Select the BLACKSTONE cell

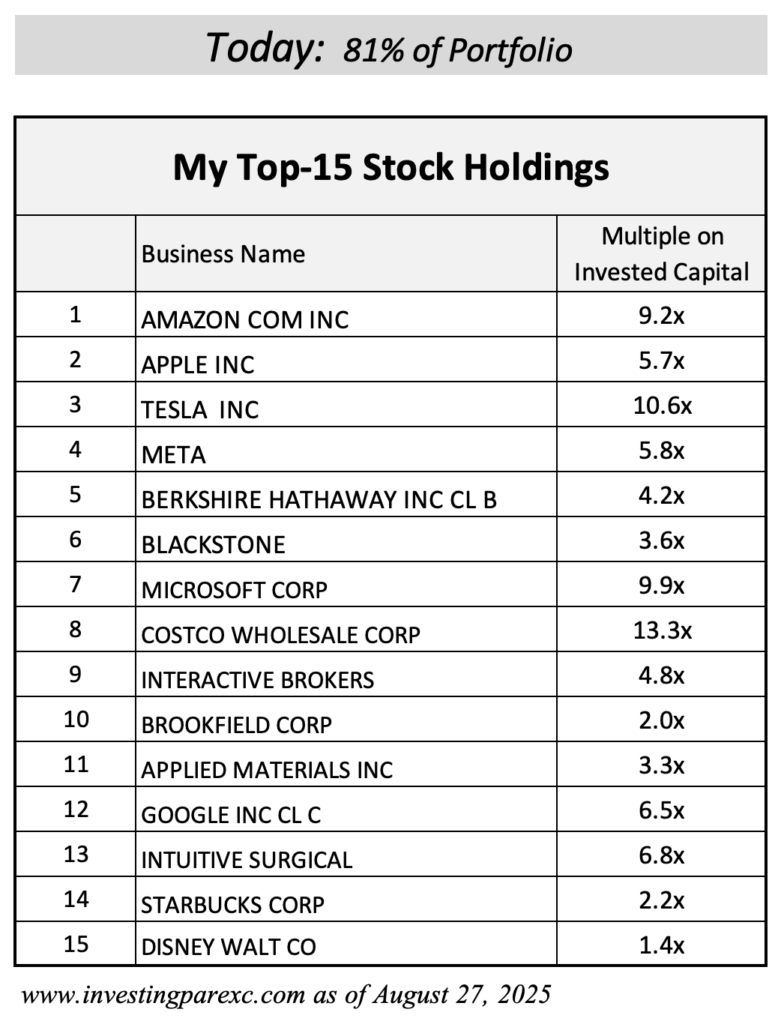click(x=346, y=540)
